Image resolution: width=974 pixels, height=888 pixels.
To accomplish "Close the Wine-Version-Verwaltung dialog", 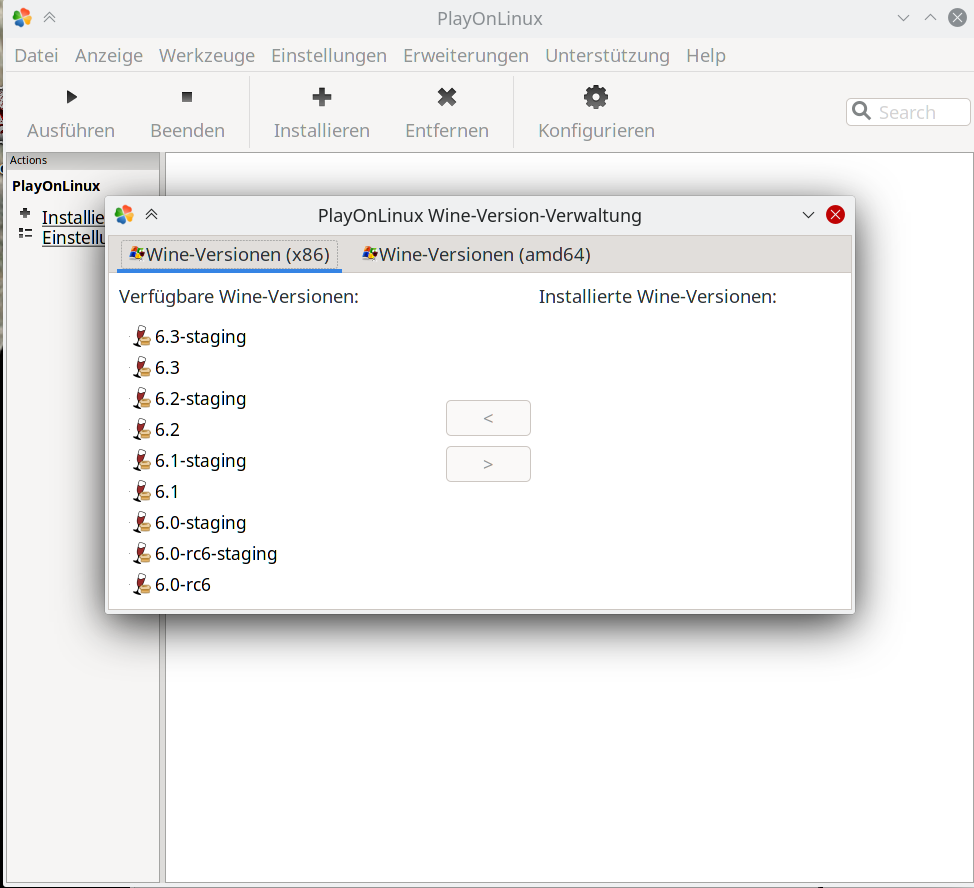I will (835, 215).
